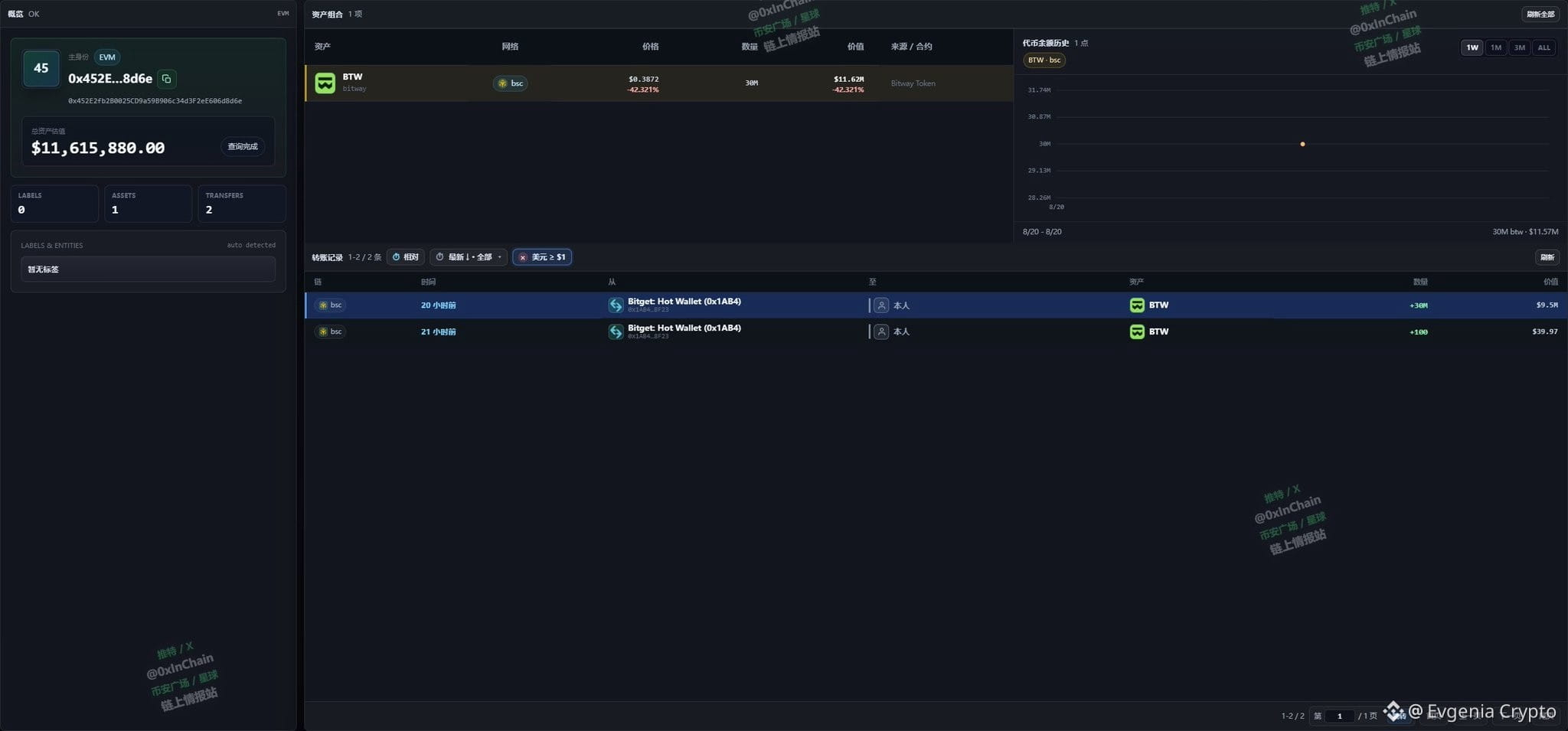The width and height of the screenshot is (1568, 731).
Task: Click the EVM label in the overview header
Action: [x=283, y=14]
